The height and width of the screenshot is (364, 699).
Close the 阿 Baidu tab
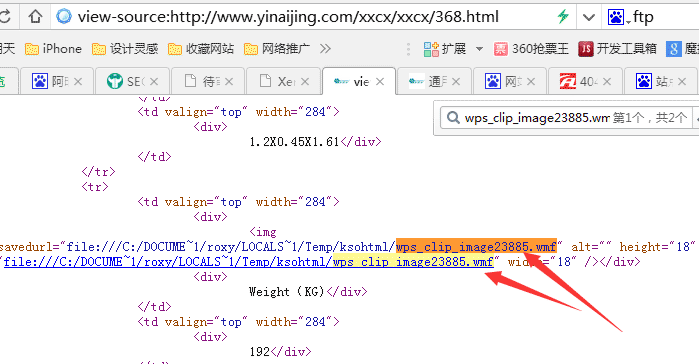tap(78, 82)
